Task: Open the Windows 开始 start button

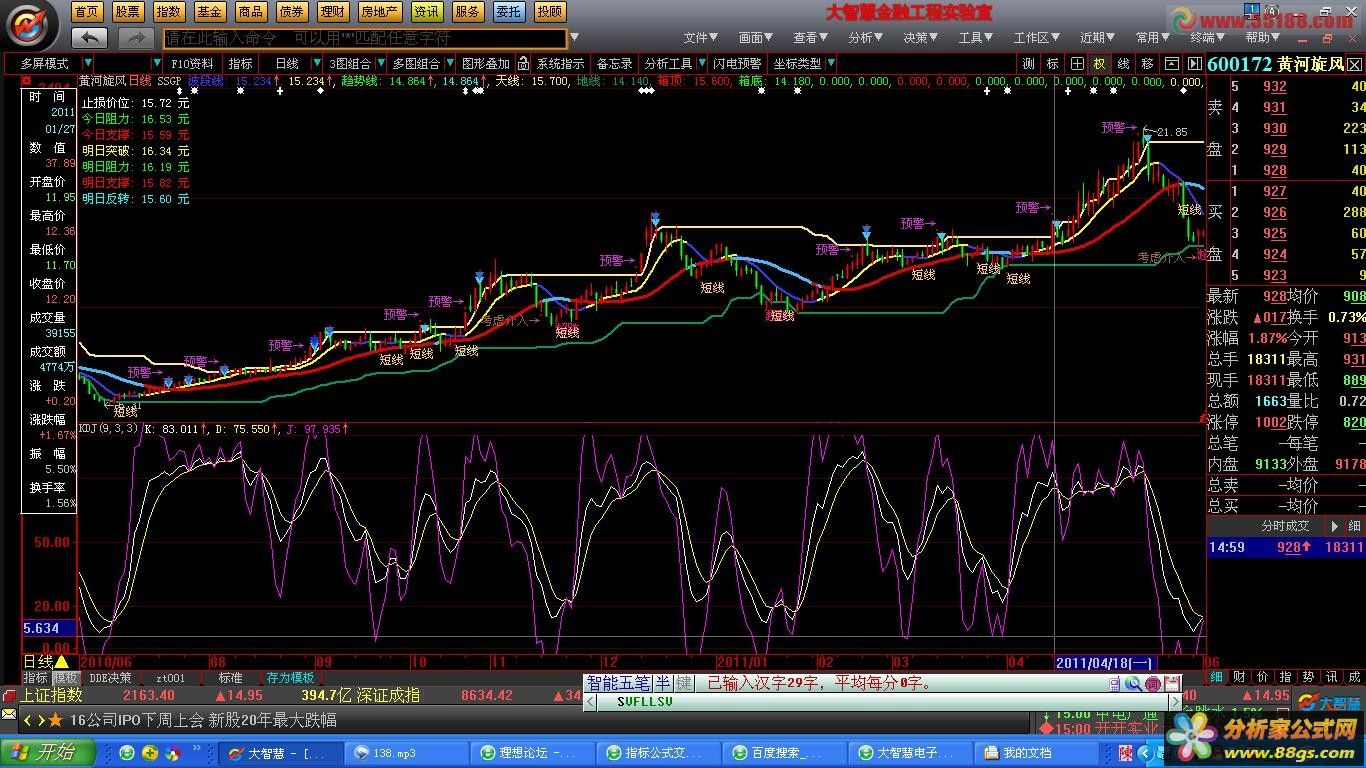Action: (x=47, y=752)
